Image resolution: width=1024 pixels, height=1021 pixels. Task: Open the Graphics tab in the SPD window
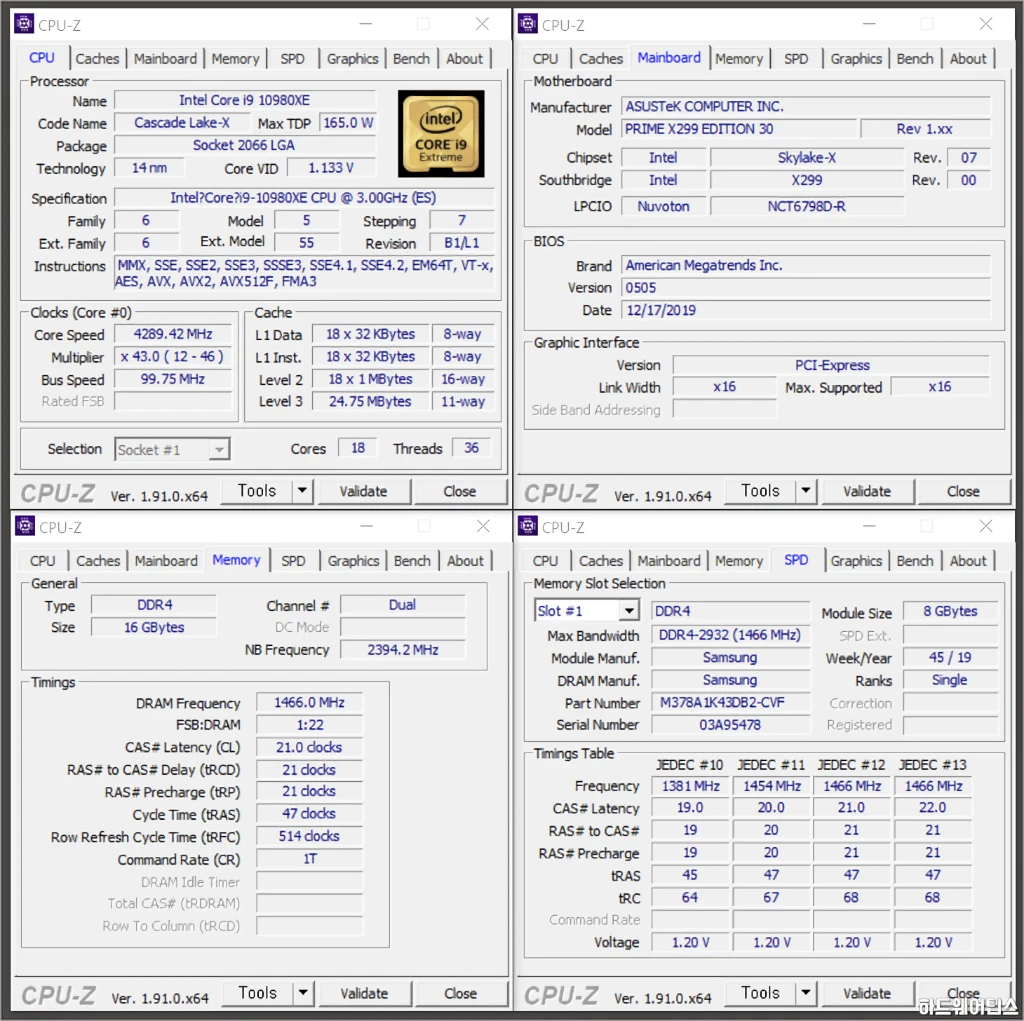[856, 561]
